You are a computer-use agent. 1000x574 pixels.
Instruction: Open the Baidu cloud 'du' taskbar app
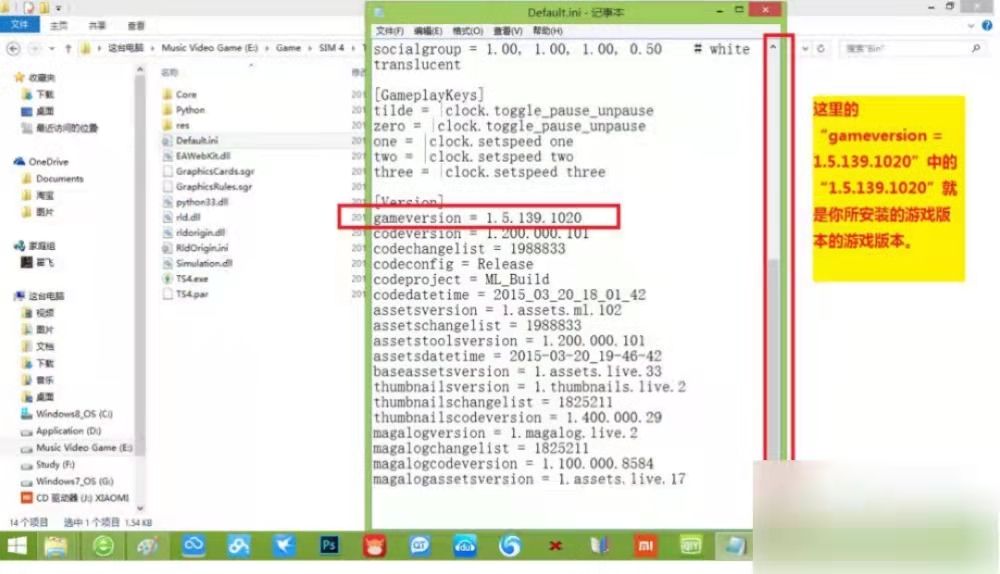point(465,545)
